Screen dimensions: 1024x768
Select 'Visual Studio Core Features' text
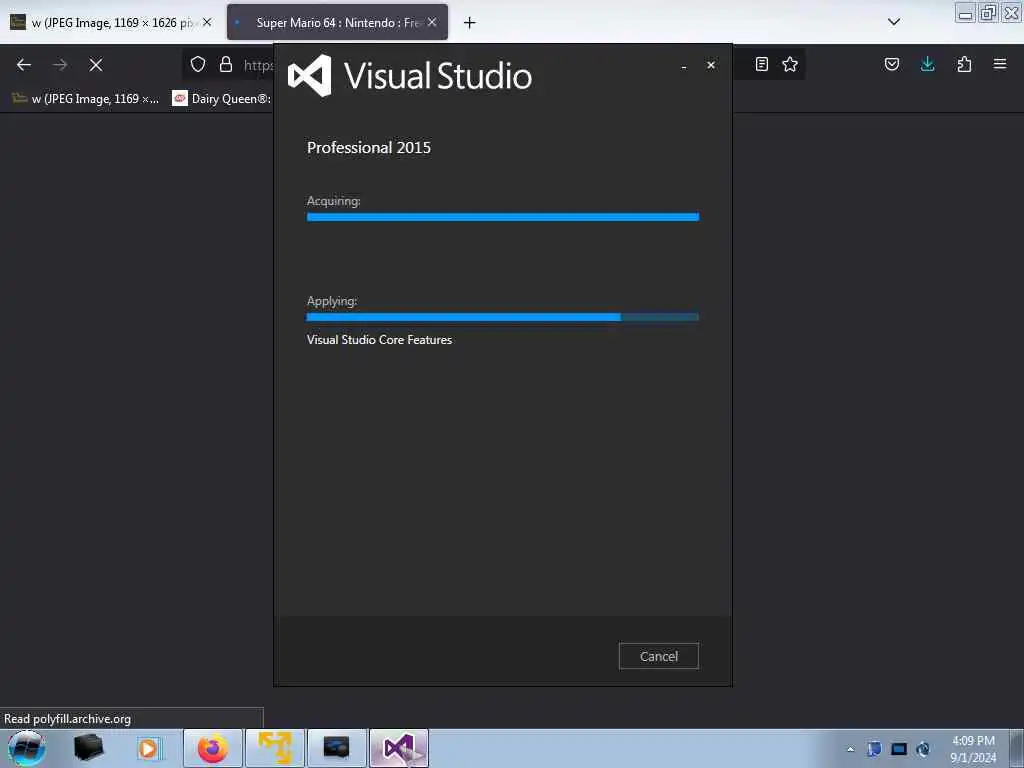click(x=379, y=340)
